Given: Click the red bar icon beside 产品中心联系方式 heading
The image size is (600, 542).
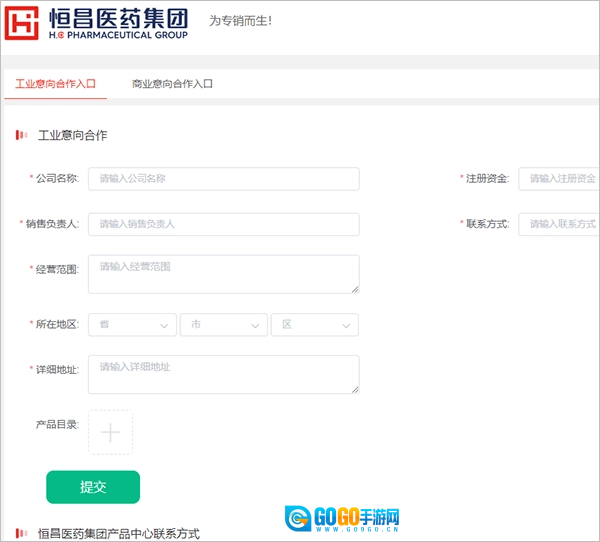Looking at the screenshot, I should pos(21,534).
